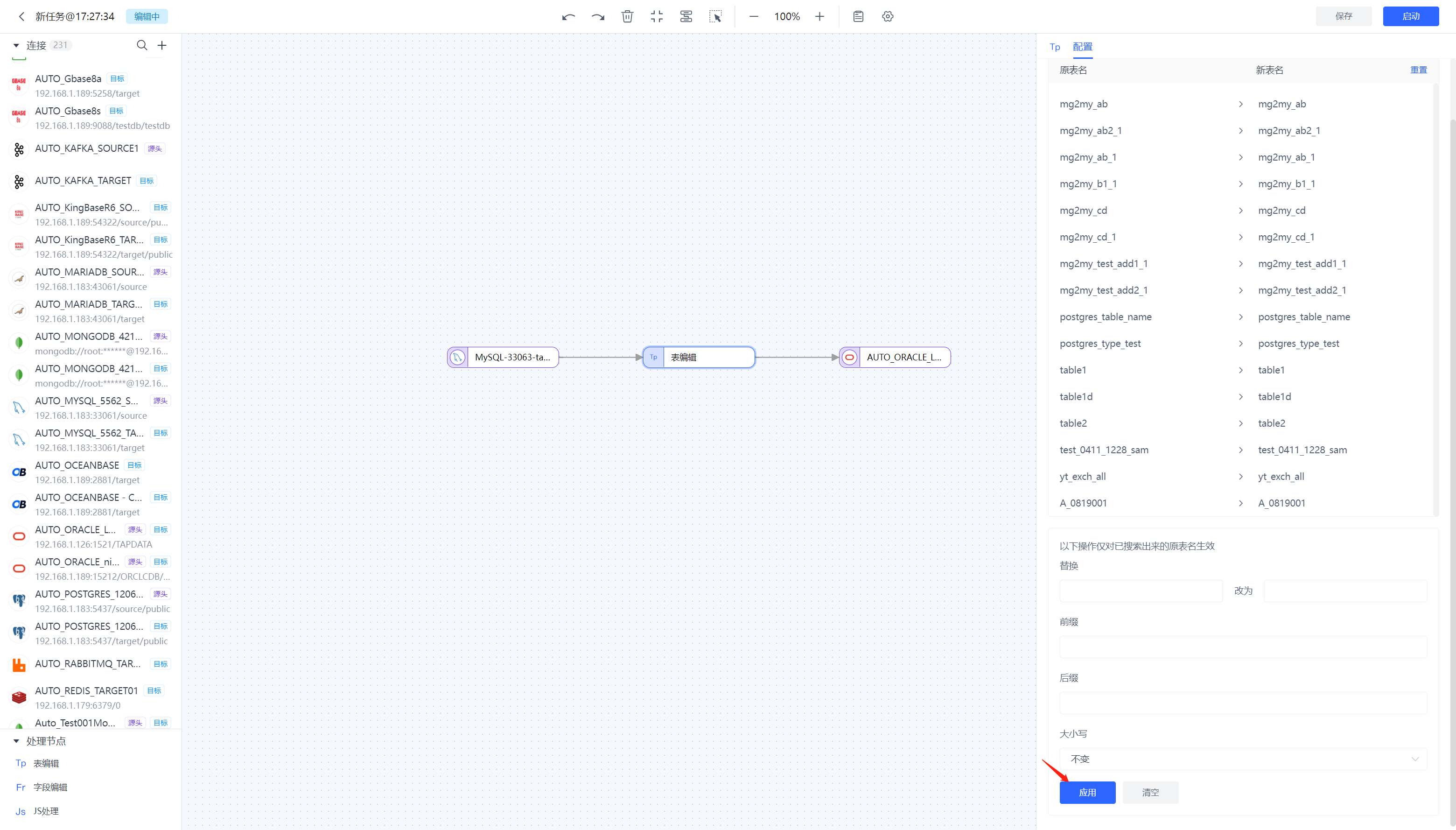Click the 重置 reset link

click(x=1418, y=70)
